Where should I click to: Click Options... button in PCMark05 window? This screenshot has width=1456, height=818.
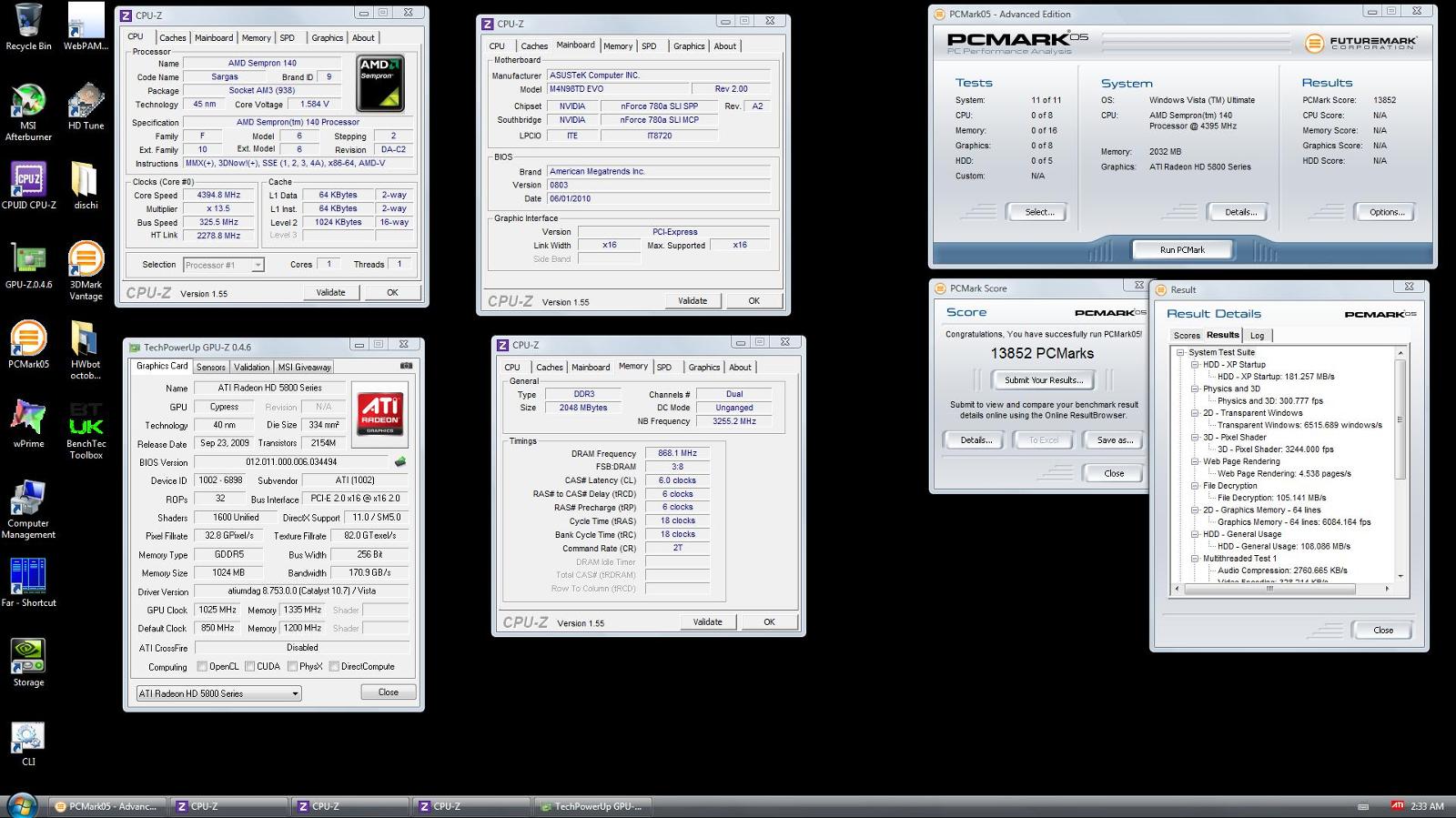1387,212
